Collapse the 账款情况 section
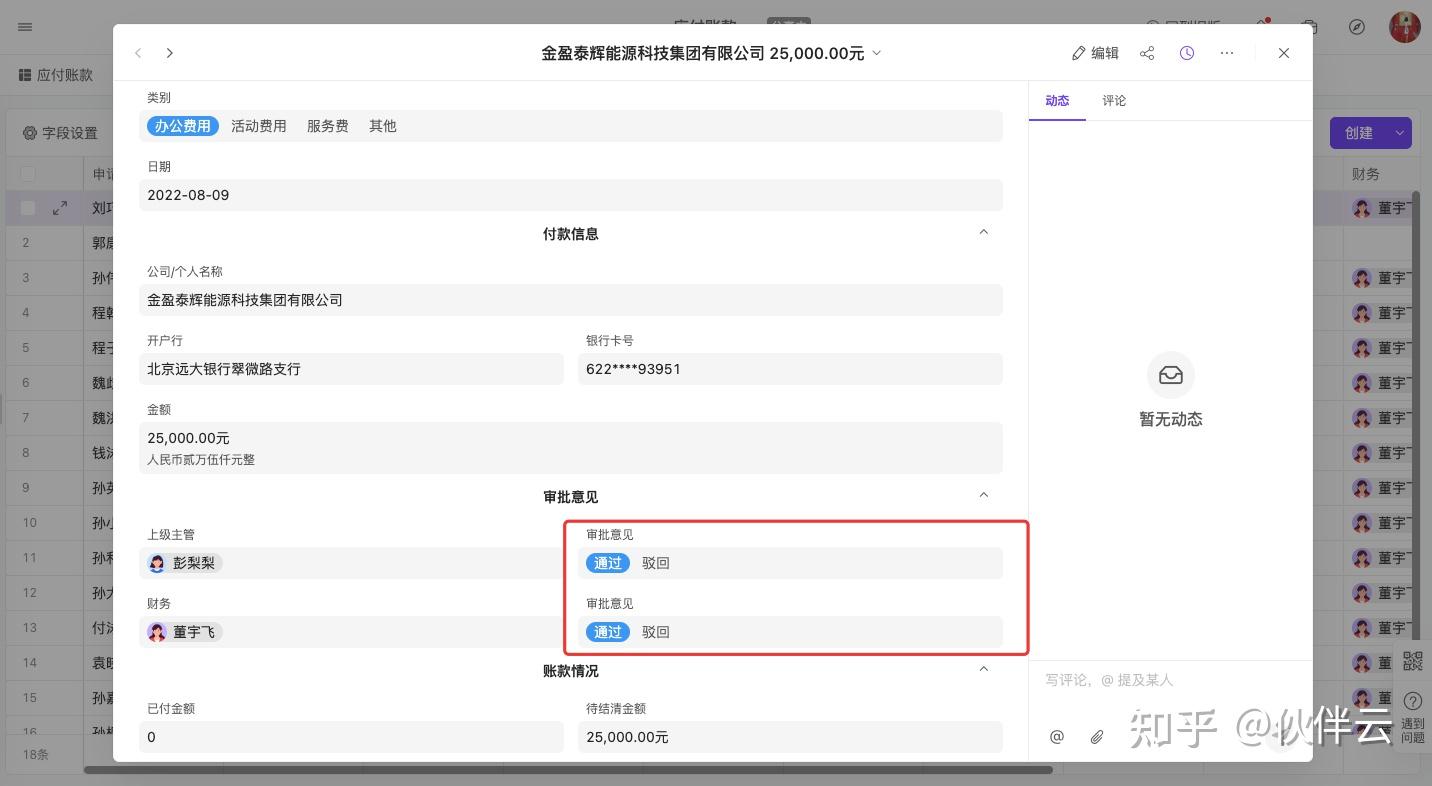The height and width of the screenshot is (786, 1432). click(984, 670)
